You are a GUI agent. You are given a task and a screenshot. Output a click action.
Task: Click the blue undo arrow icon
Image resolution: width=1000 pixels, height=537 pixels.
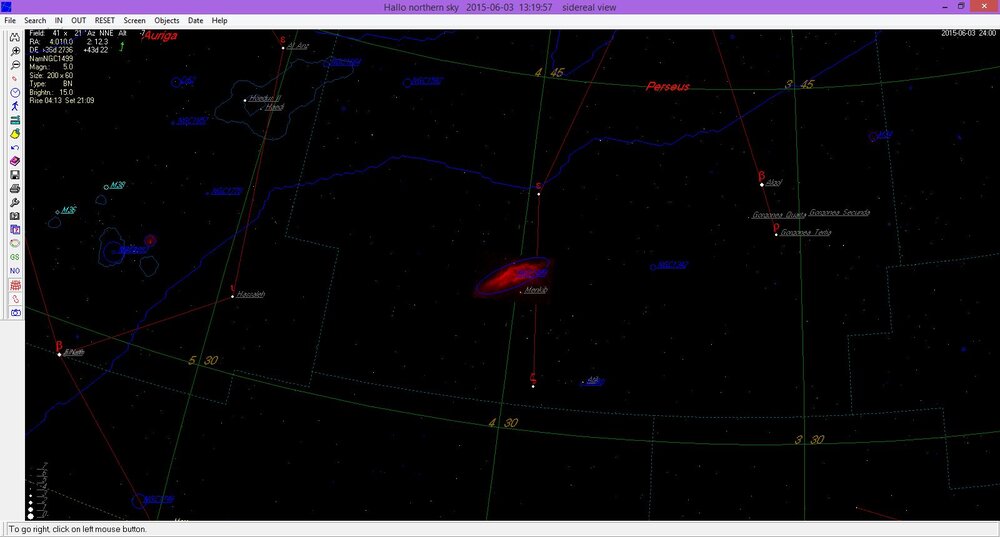tap(16, 147)
